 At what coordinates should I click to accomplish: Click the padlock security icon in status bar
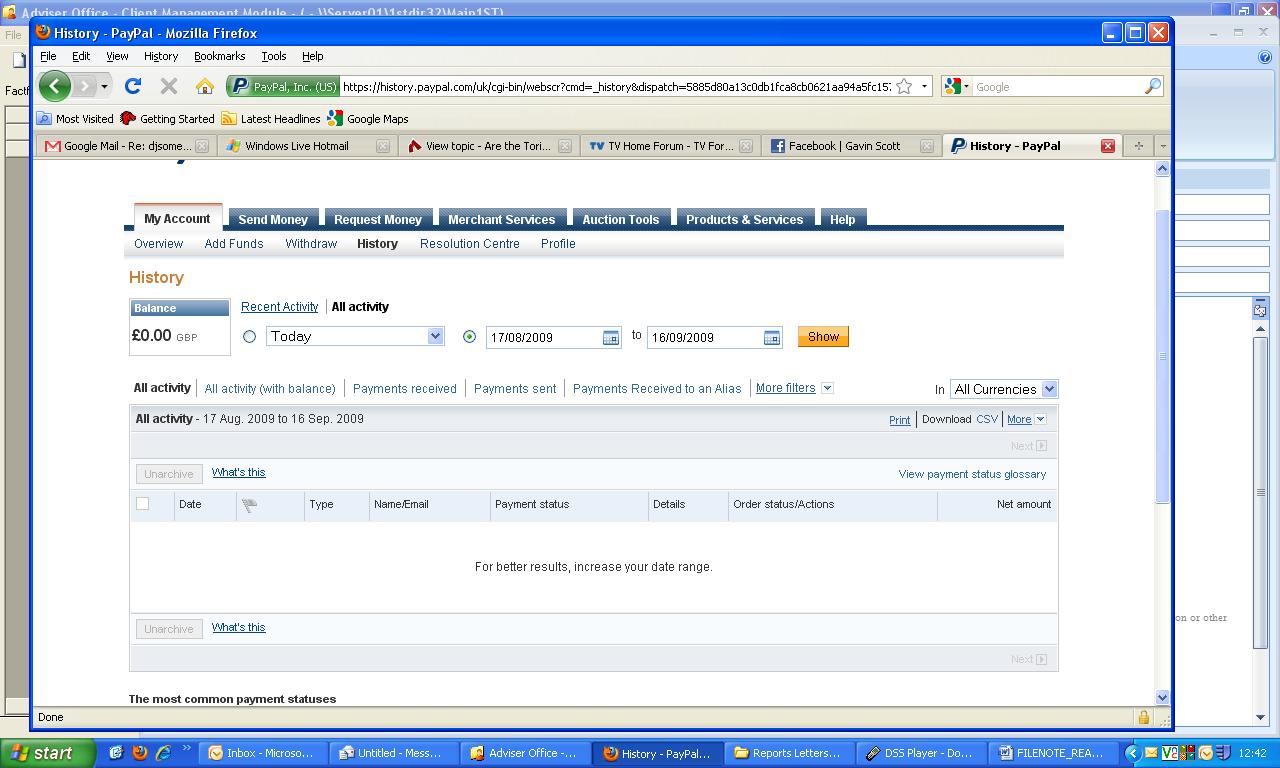pyautogui.click(x=1143, y=717)
